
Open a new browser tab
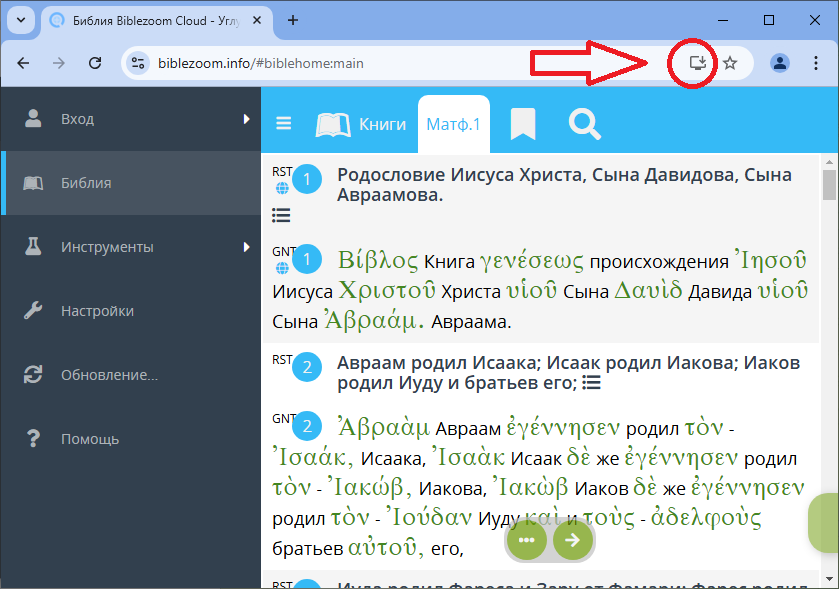coord(293,20)
